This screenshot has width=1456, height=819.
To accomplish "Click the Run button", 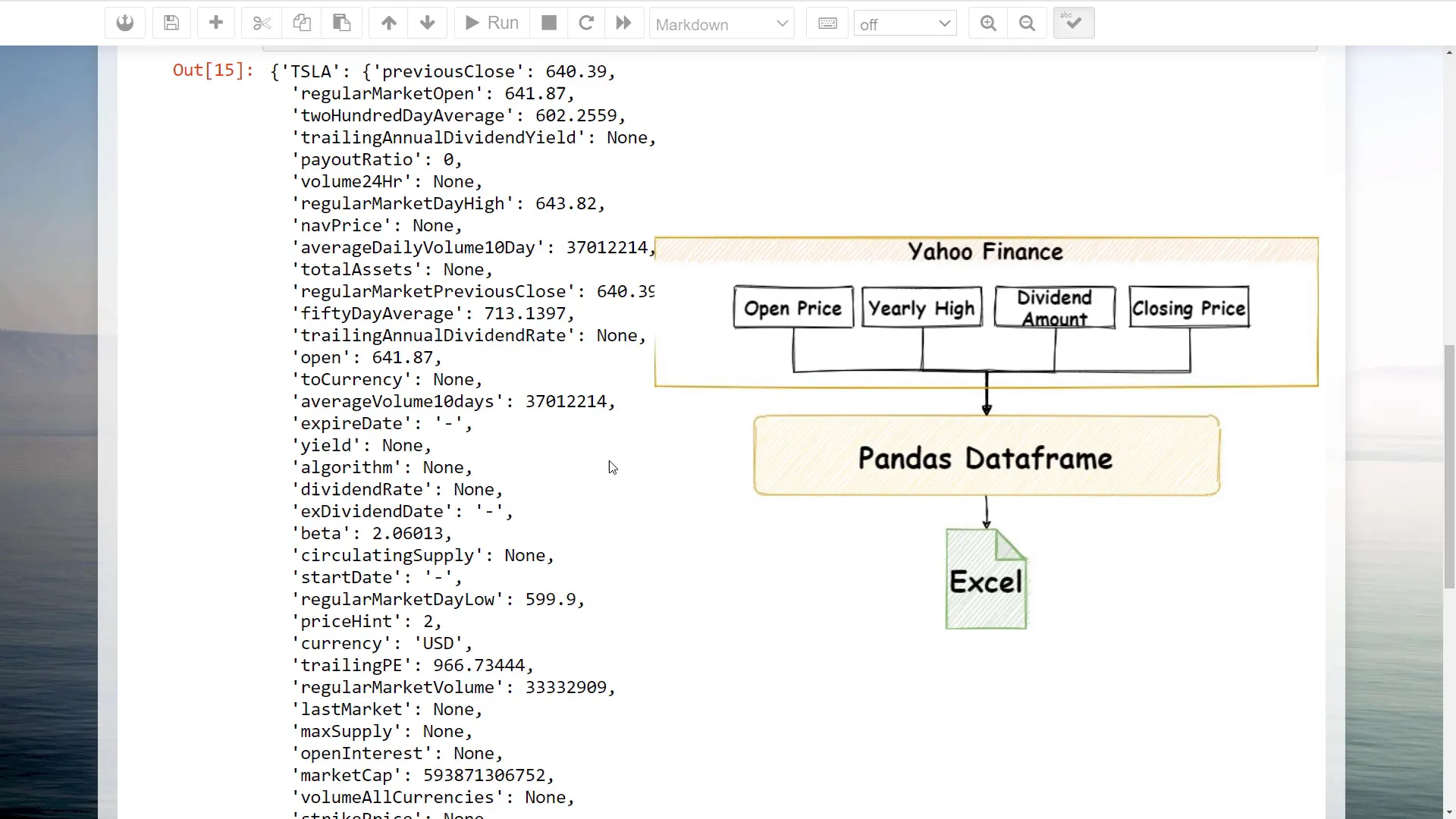I will (491, 23).
